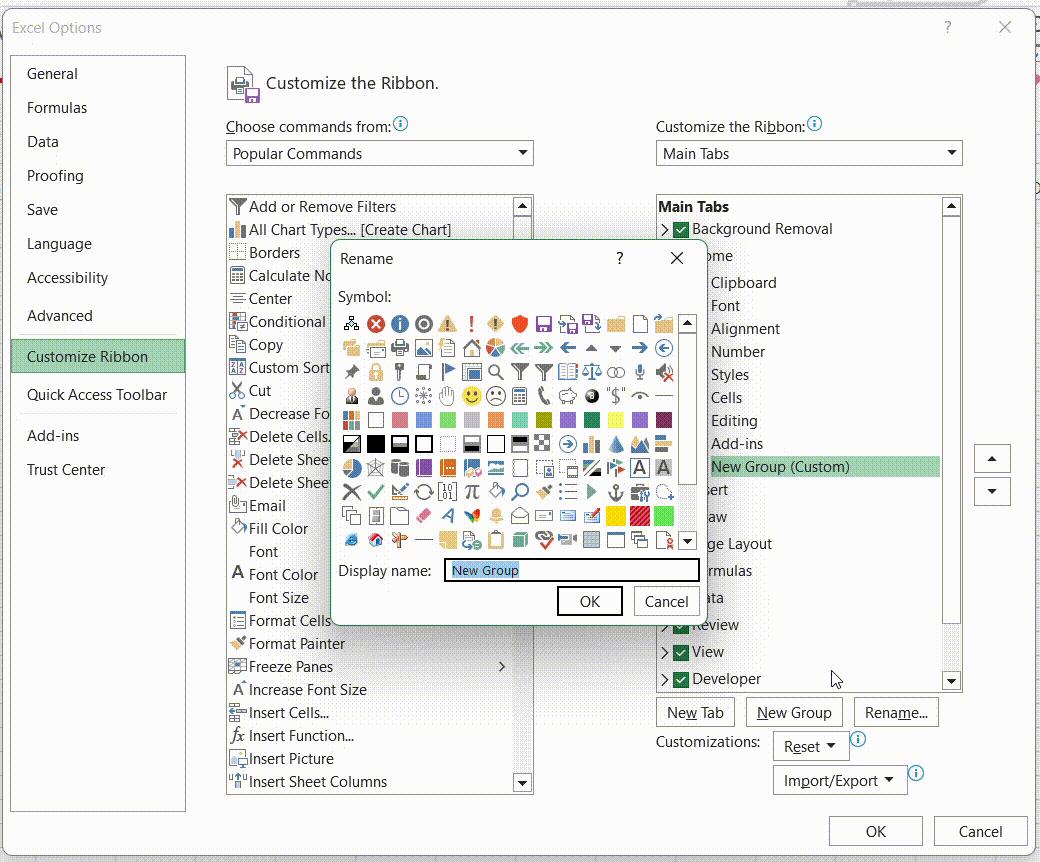
Task: Confirm the Rename dialog with OK
Action: click(590, 601)
